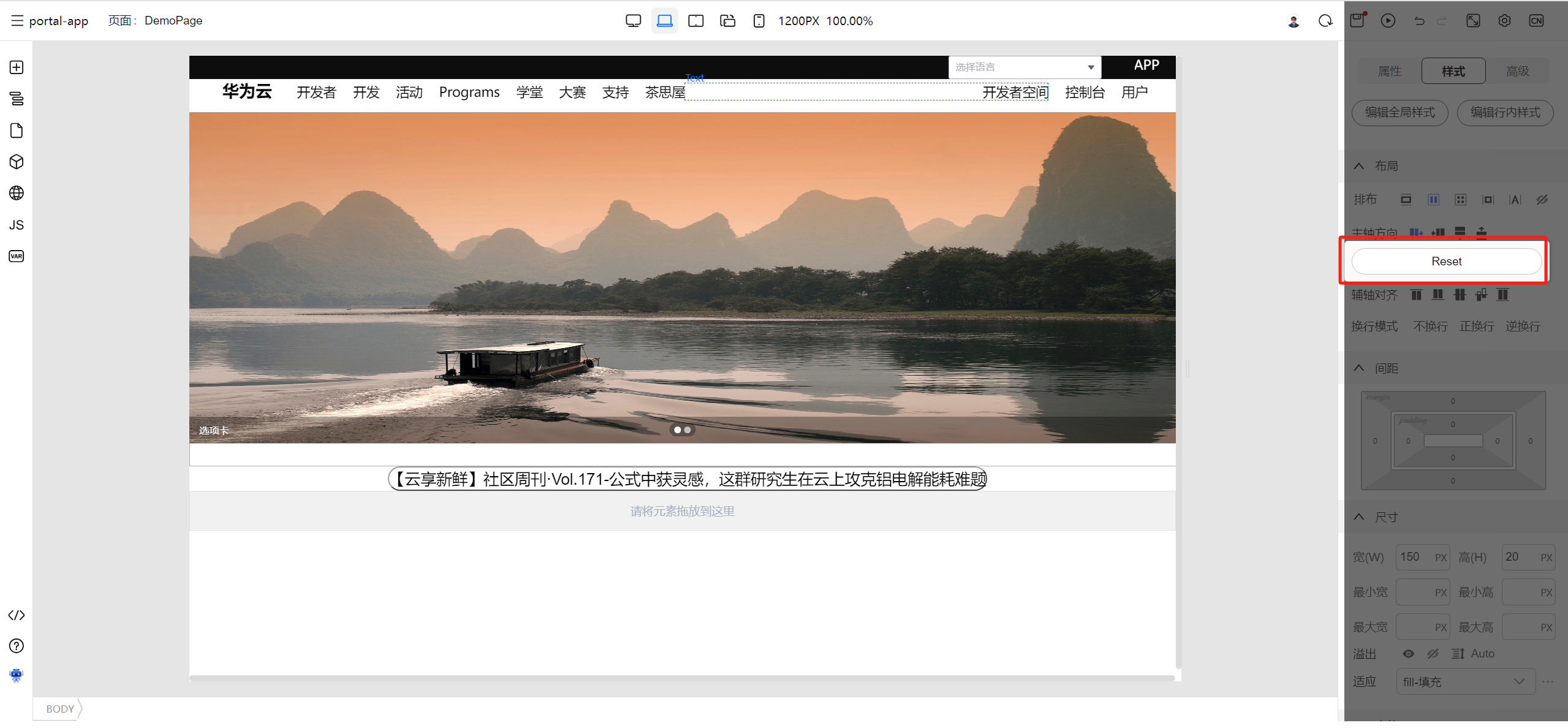Screen dimensions: 1568x728
Task: Click the add component plus icon
Action: click(17, 67)
